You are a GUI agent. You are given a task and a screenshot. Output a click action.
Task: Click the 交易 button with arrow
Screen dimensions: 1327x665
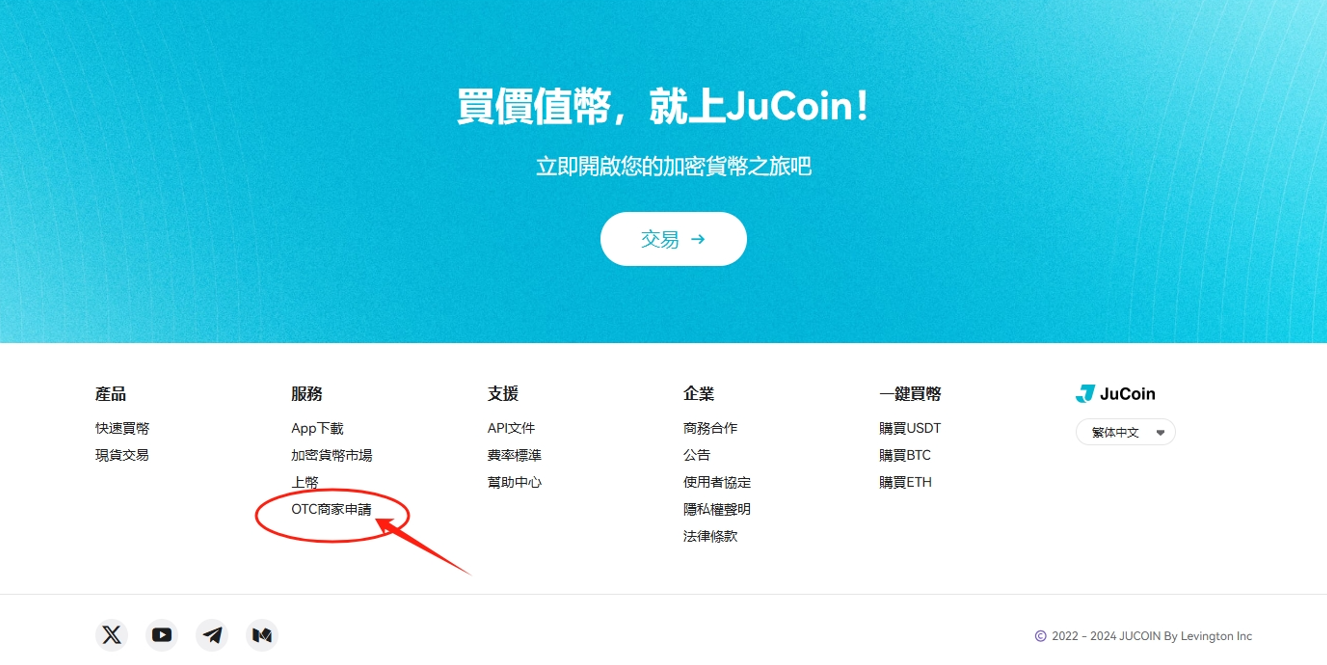[673, 239]
